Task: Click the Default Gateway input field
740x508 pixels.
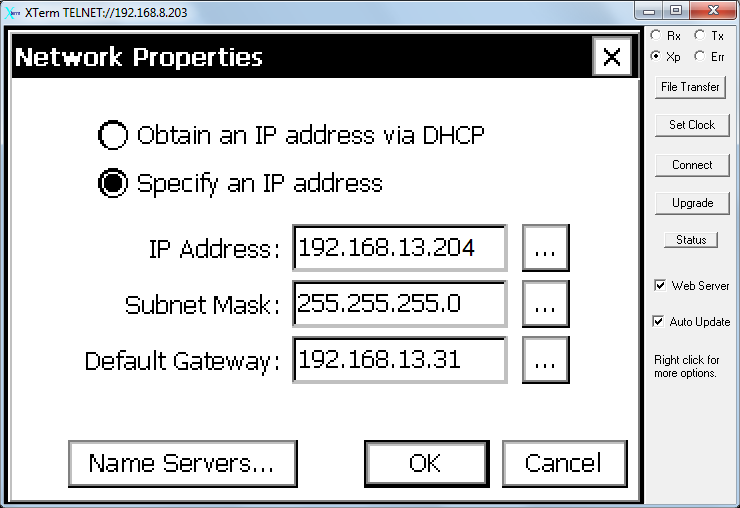Action: 400,360
